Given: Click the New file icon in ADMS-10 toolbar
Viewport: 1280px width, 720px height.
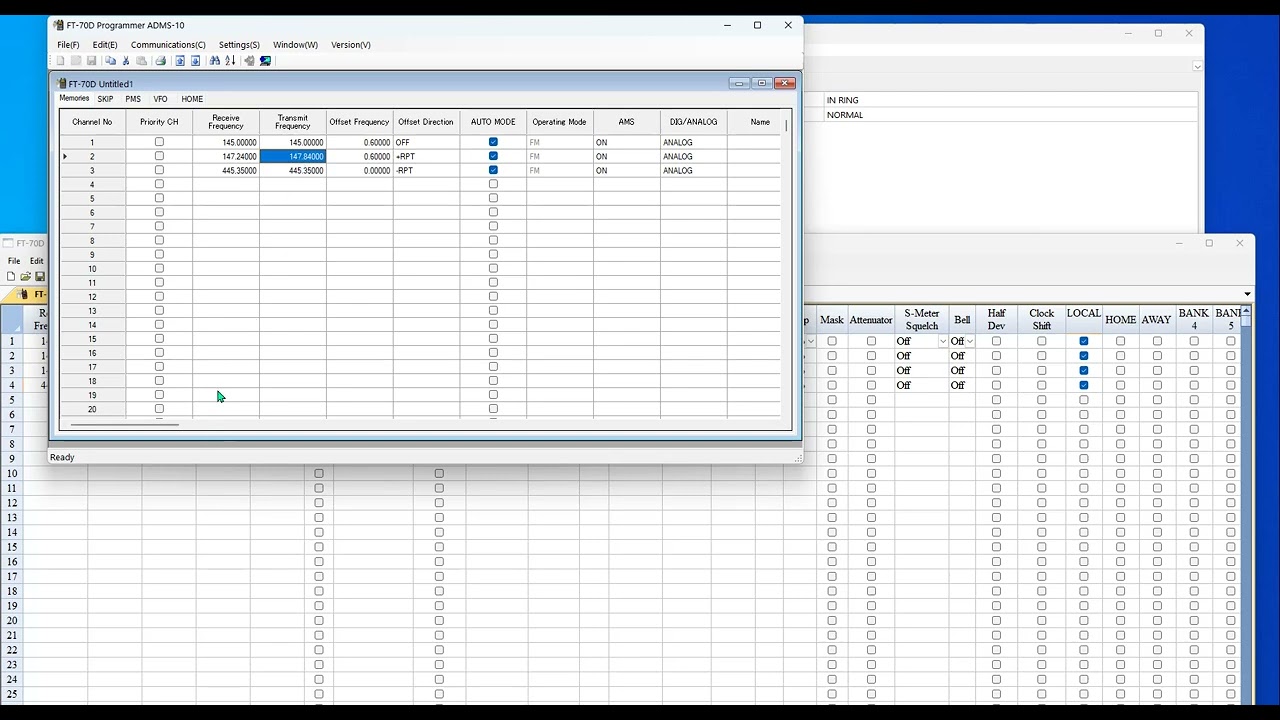Looking at the screenshot, I should pyautogui.click(x=60, y=61).
